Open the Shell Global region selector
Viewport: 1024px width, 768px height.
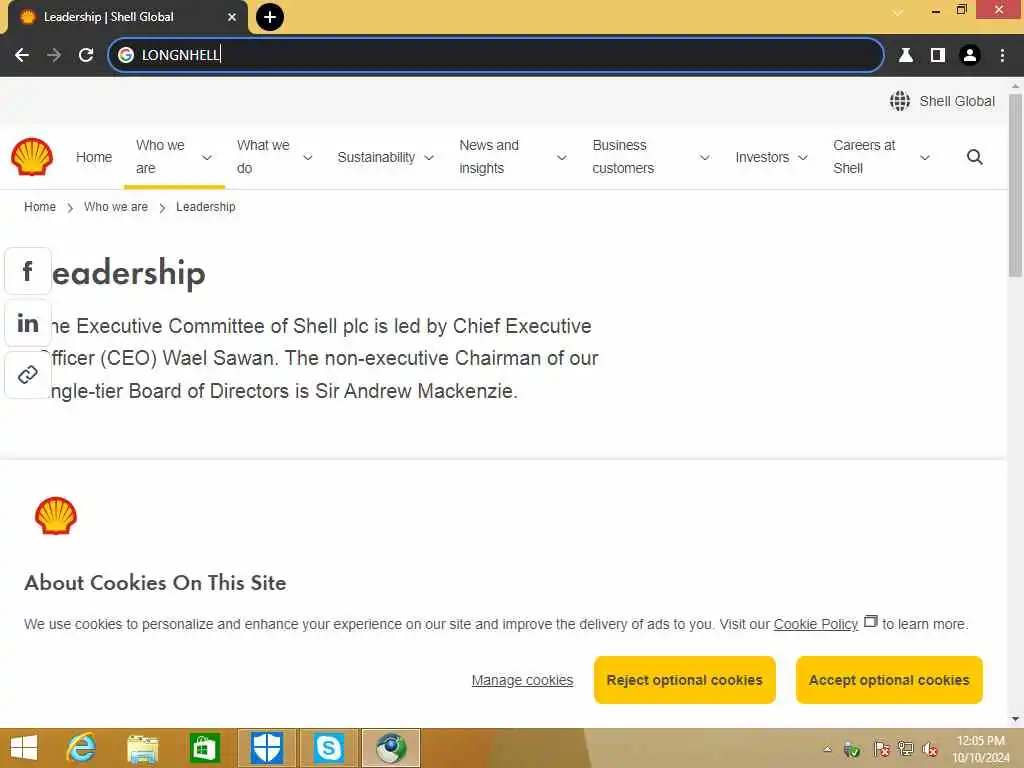tap(942, 101)
